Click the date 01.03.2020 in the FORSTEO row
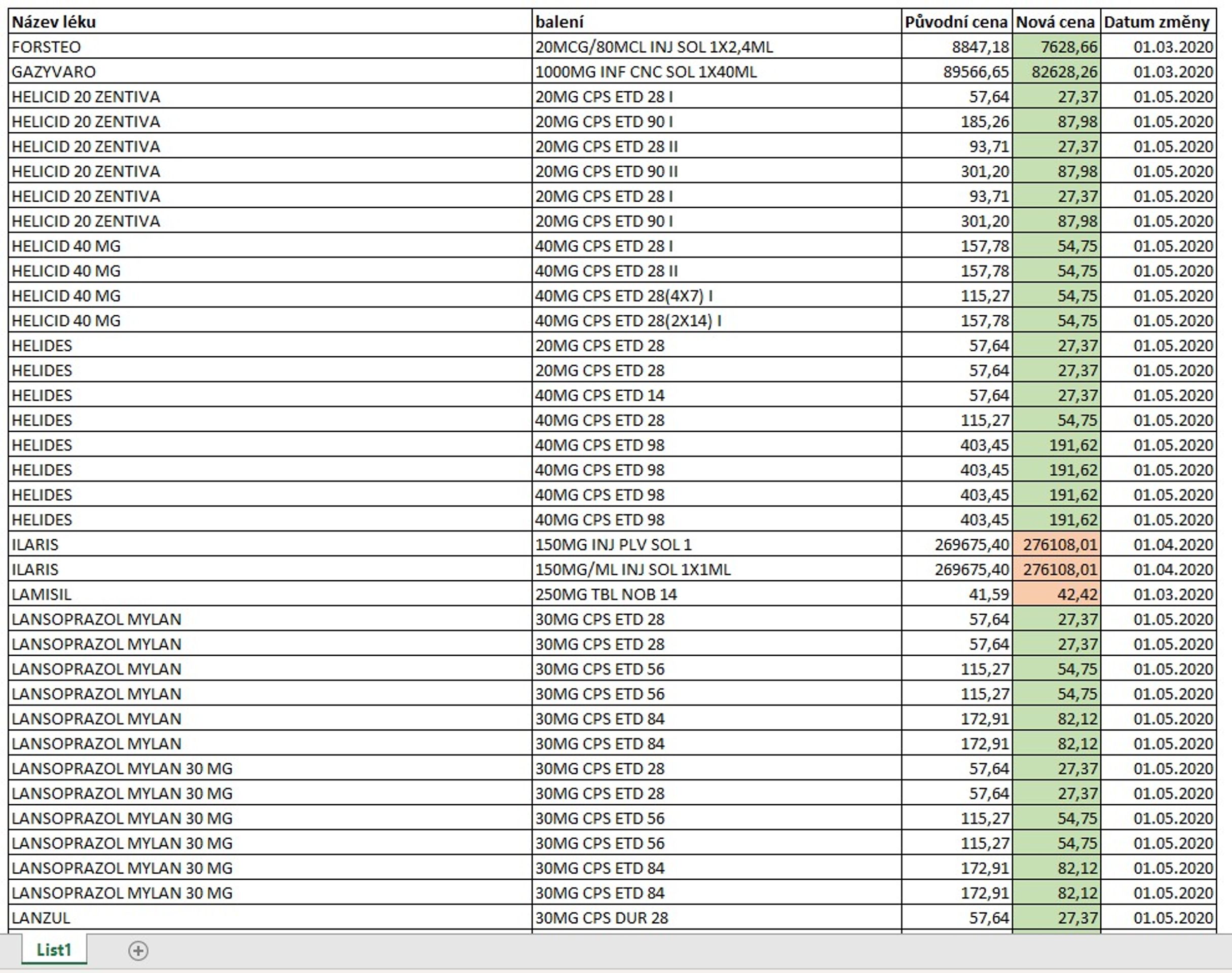Viewport: 1232px width, 973px height. coord(1159,47)
